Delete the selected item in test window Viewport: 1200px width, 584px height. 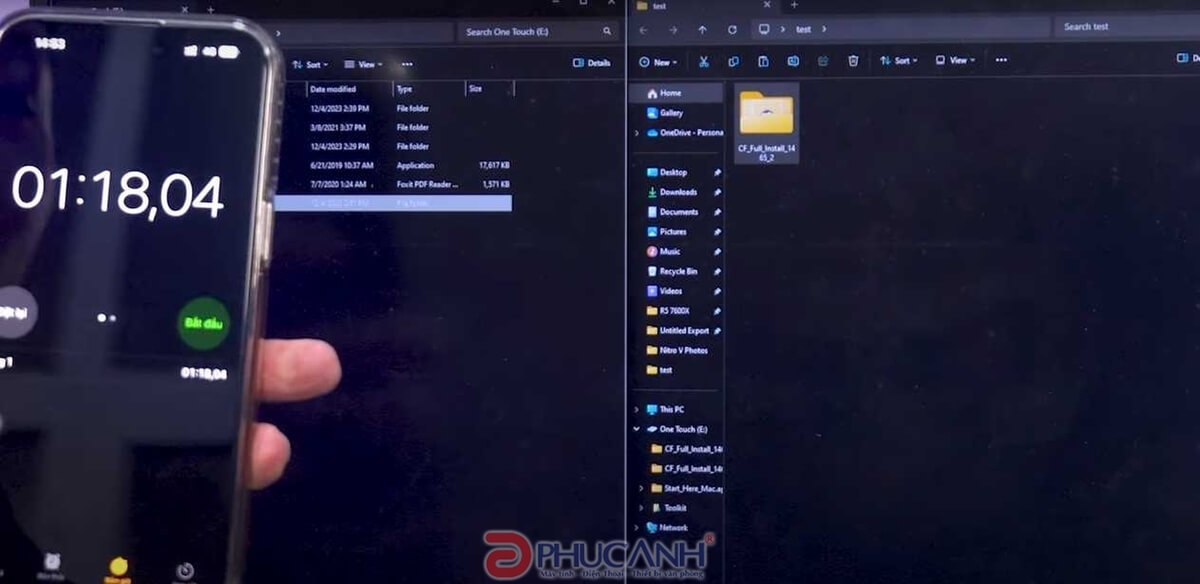pyautogui.click(x=853, y=61)
